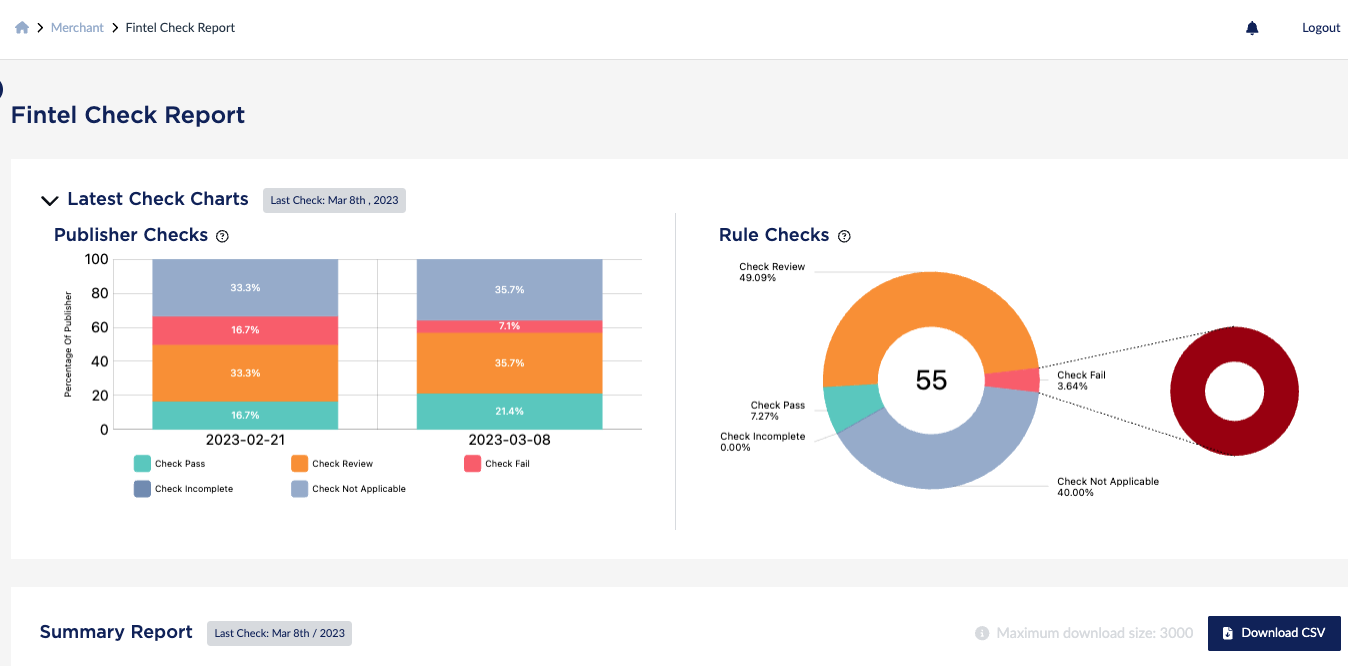Click the Check Incomplete 0.00% label
This screenshot has height=666, width=1348.
coord(762,442)
